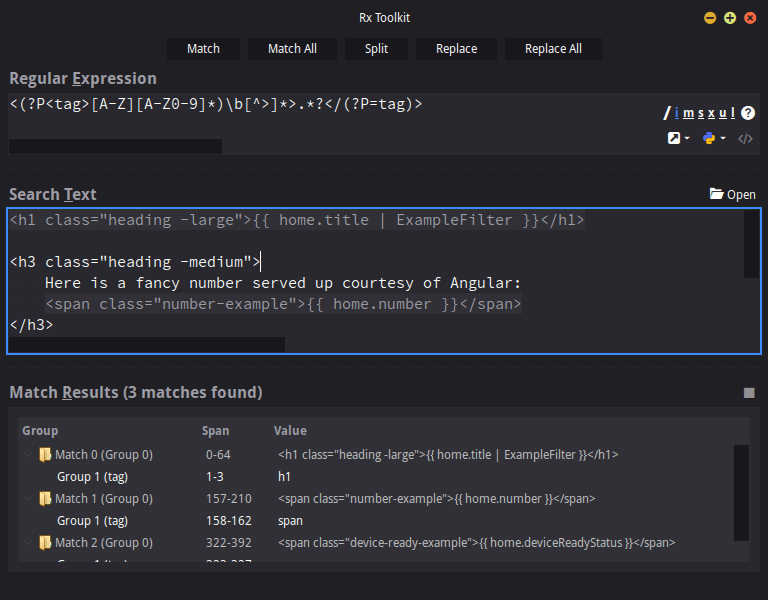
Task: Click the Match 2 folder icon
Action: (x=45, y=543)
